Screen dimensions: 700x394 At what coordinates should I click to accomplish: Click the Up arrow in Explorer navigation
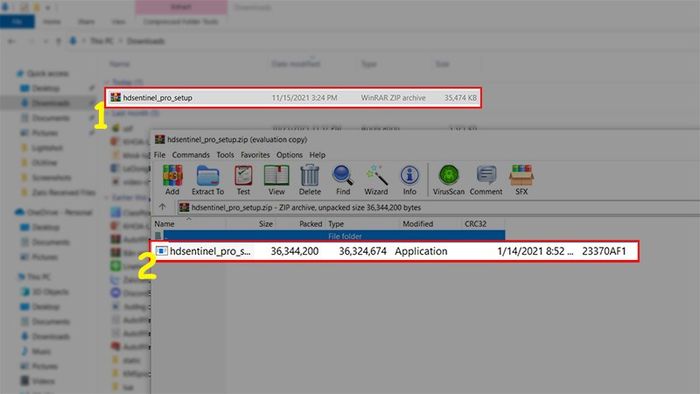(58, 41)
